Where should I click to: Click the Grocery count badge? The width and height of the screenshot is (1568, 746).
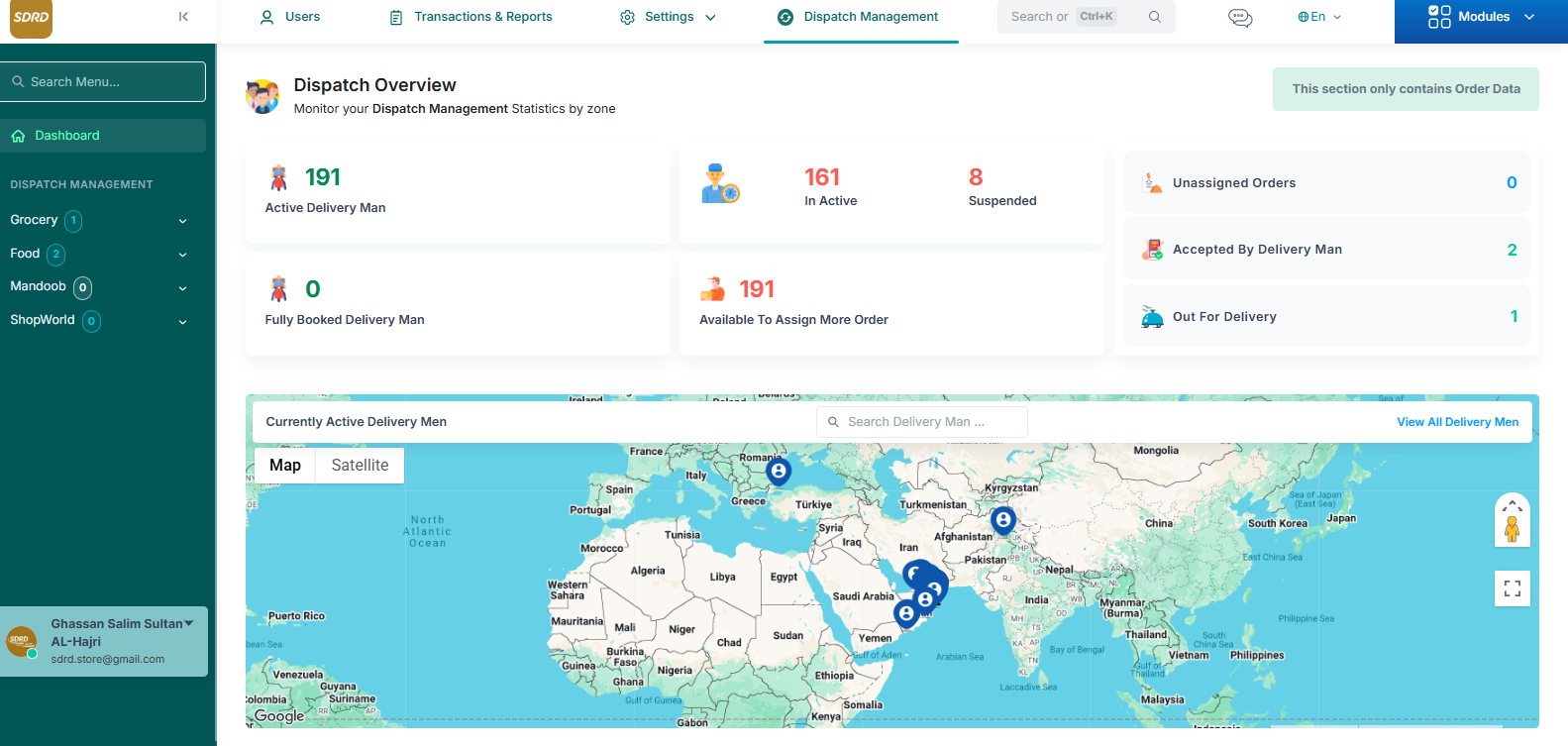(x=73, y=221)
